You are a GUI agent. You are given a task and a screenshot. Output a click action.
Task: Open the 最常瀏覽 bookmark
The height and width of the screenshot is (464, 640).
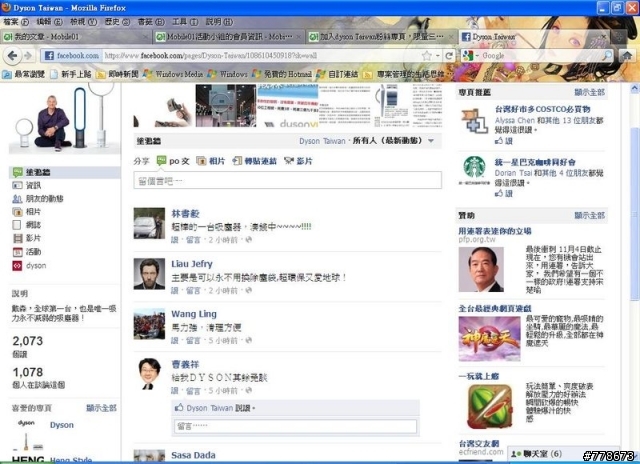tap(24, 74)
